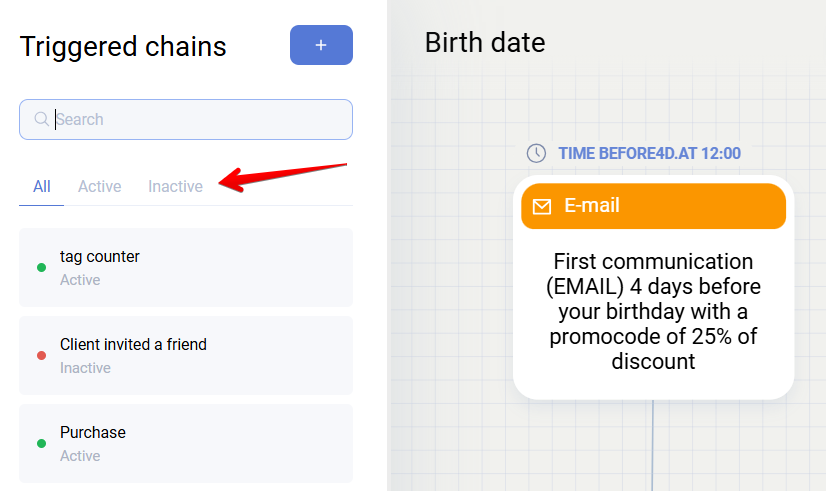Click the plus button to add chain
Viewport: 826px width, 491px height.
pyautogui.click(x=321, y=45)
